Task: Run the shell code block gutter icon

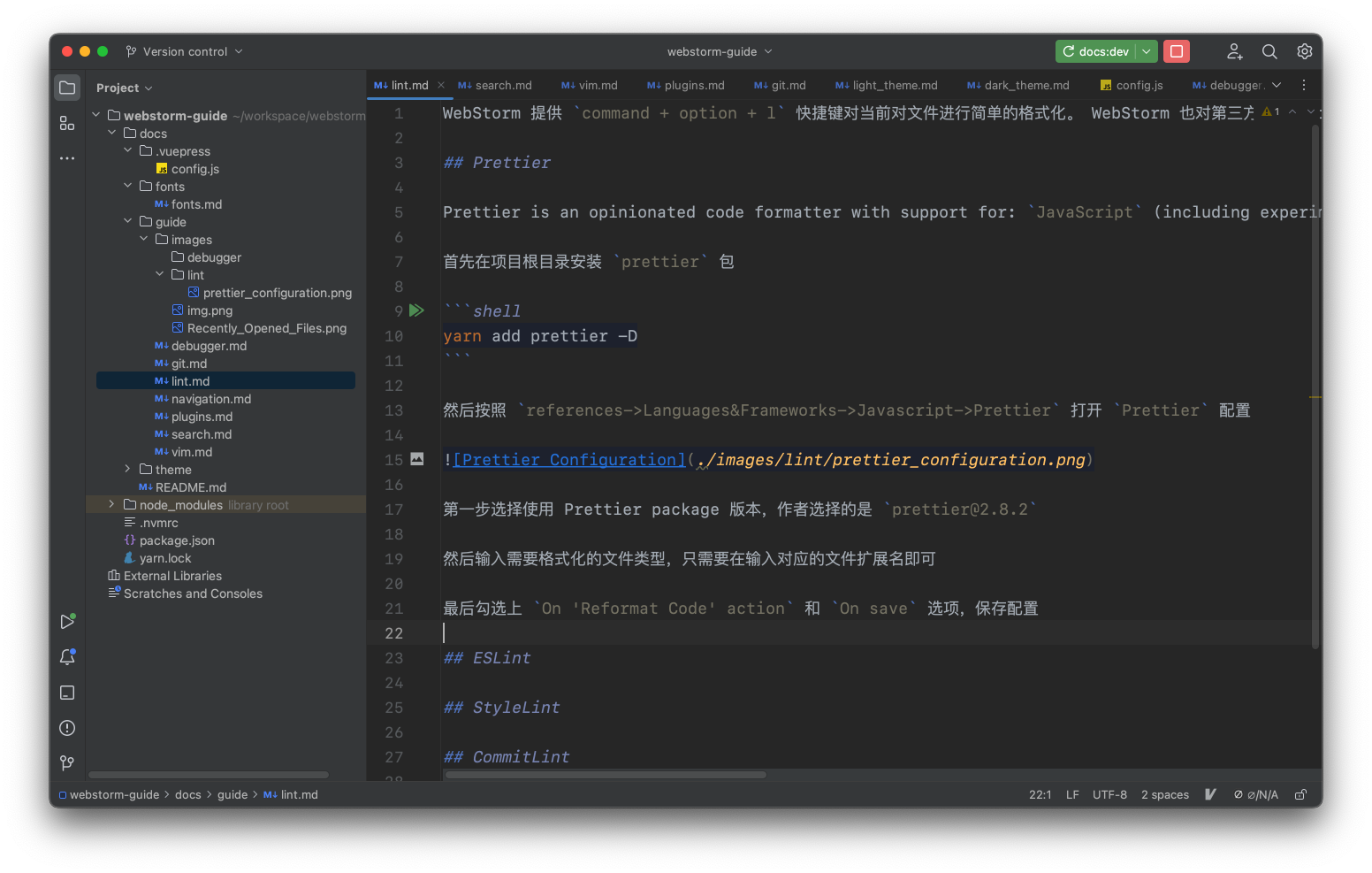Action: 416,310
